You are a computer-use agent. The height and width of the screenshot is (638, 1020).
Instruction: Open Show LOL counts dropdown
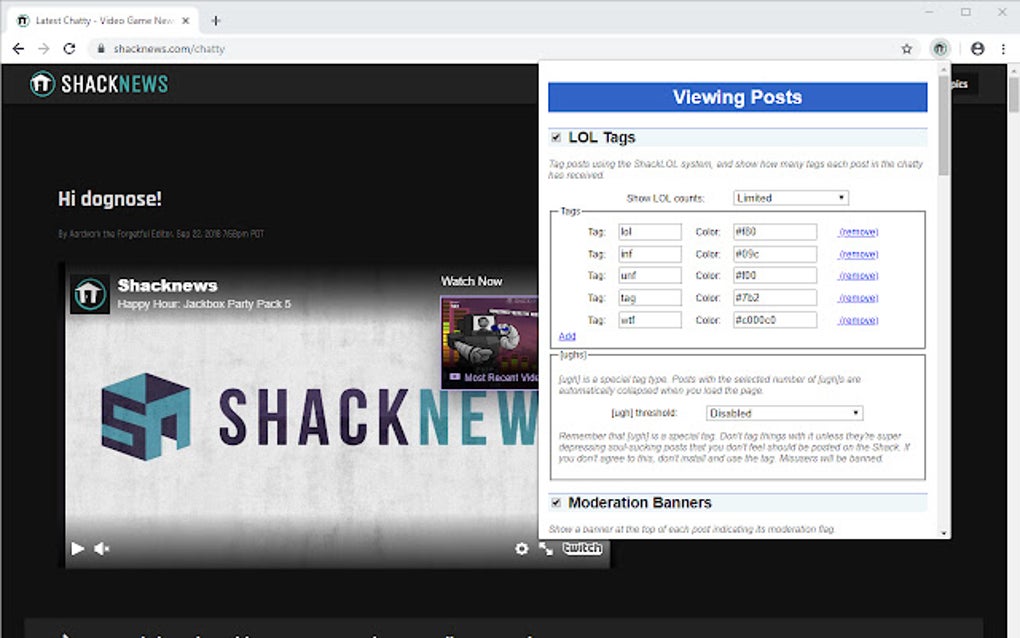pos(791,198)
